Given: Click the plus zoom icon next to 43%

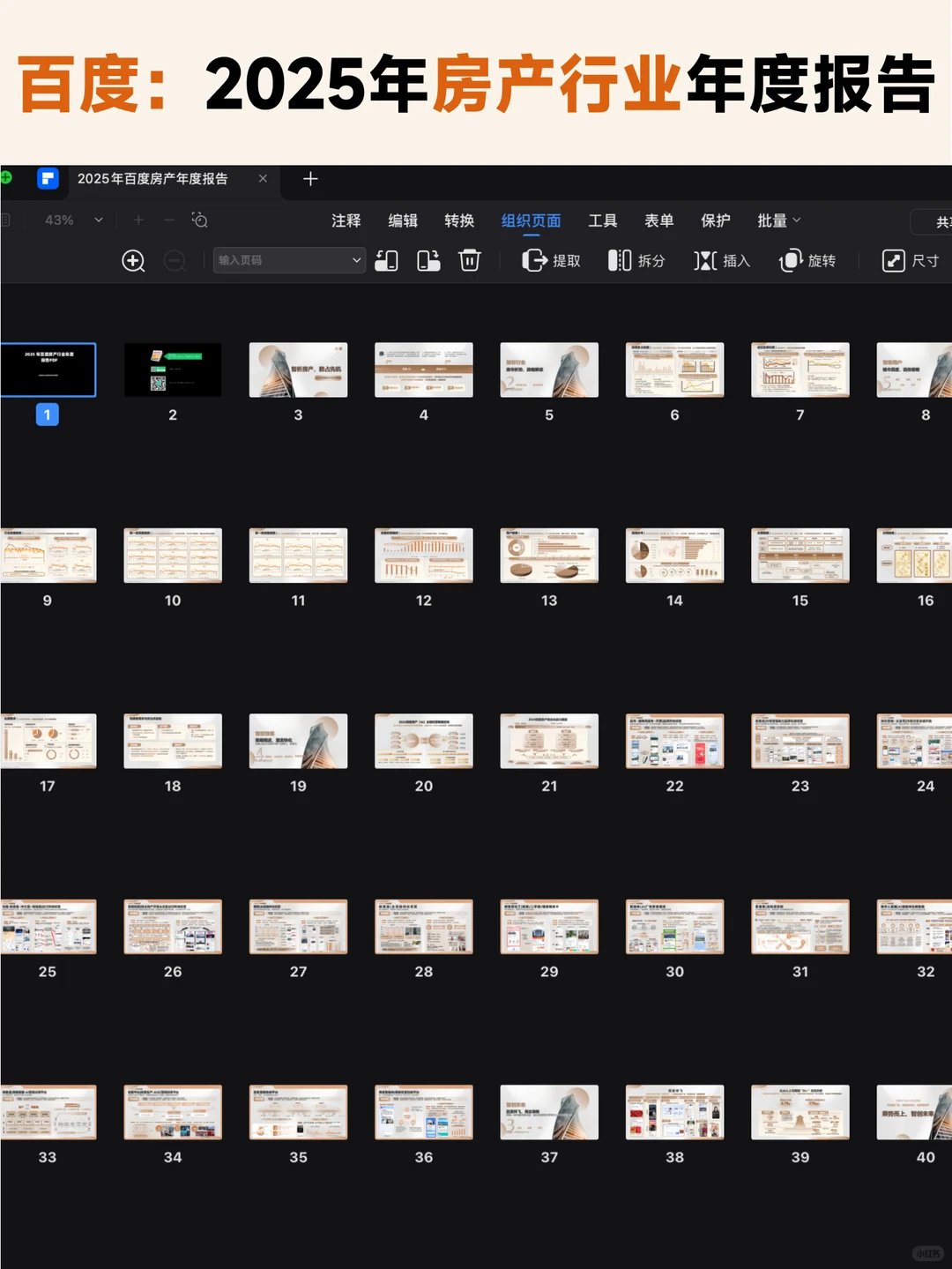Looking at the screenshot, I should (138, 220).
